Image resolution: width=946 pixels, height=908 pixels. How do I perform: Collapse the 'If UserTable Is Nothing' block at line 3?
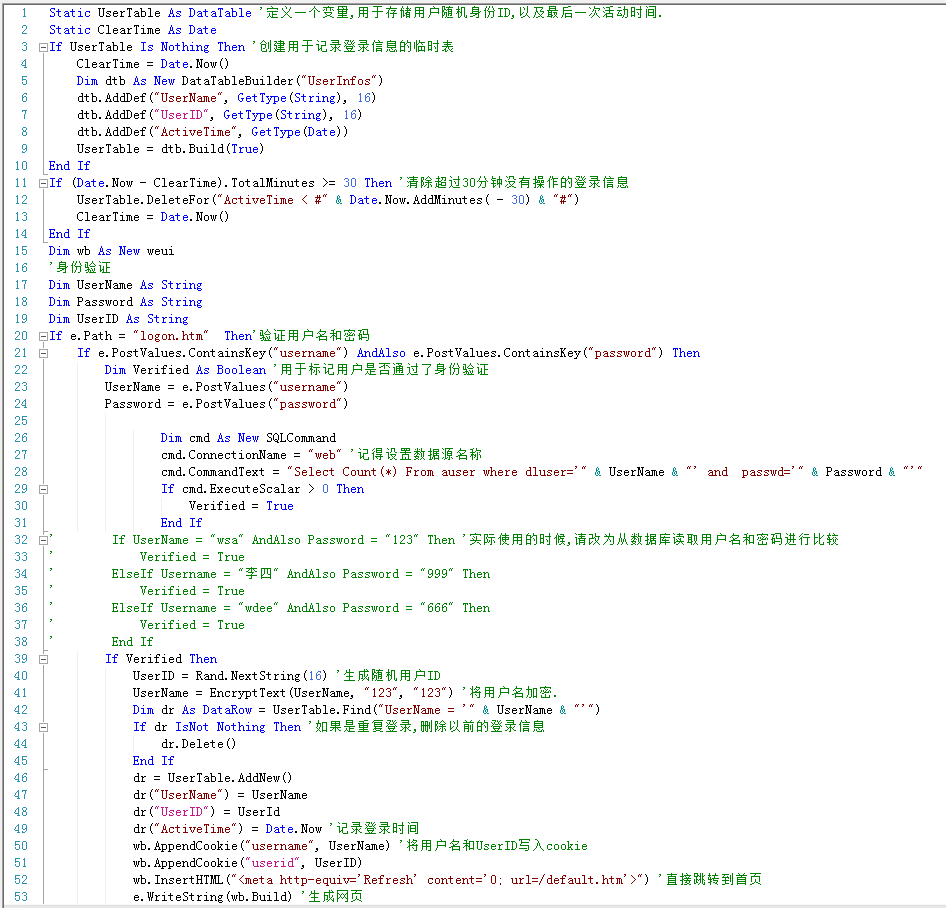[43, 47]
